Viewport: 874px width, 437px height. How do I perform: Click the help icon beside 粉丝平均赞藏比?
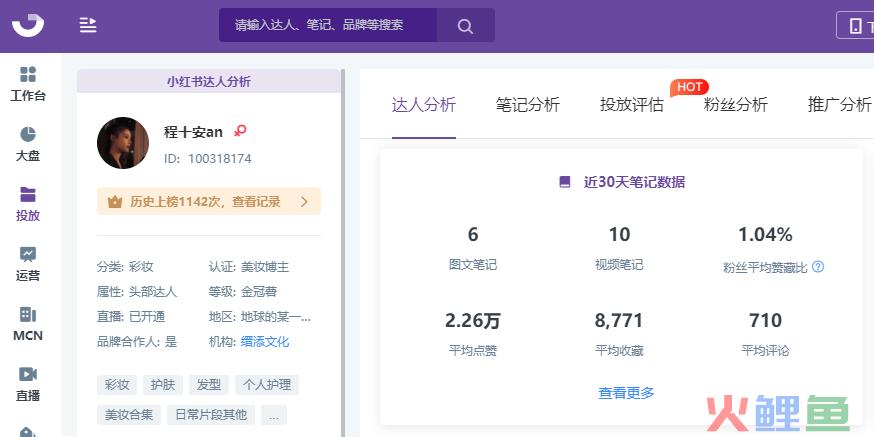click(818, 267)
